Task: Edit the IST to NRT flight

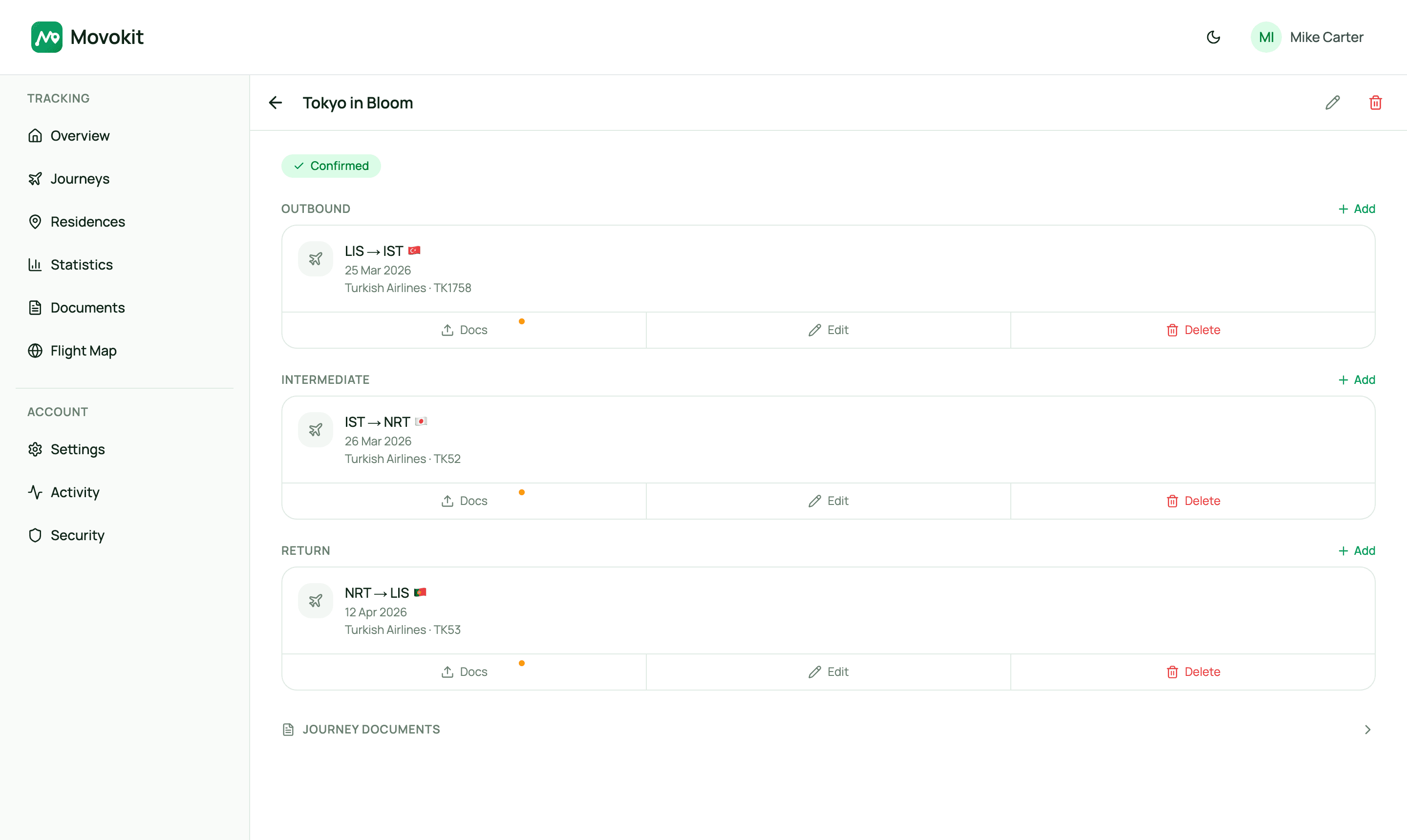Action: pos(829,501)
